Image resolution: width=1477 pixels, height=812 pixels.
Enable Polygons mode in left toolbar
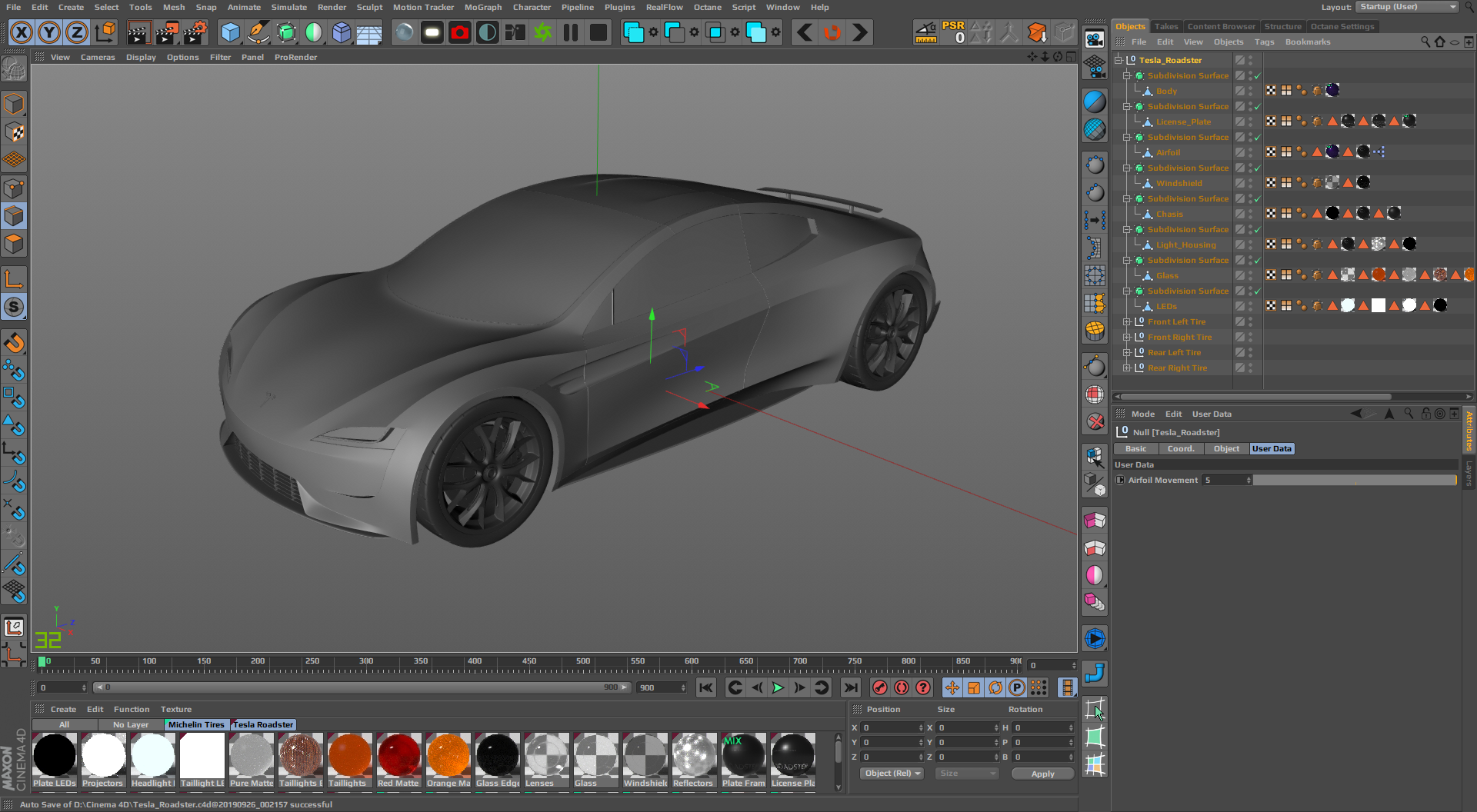14,244
